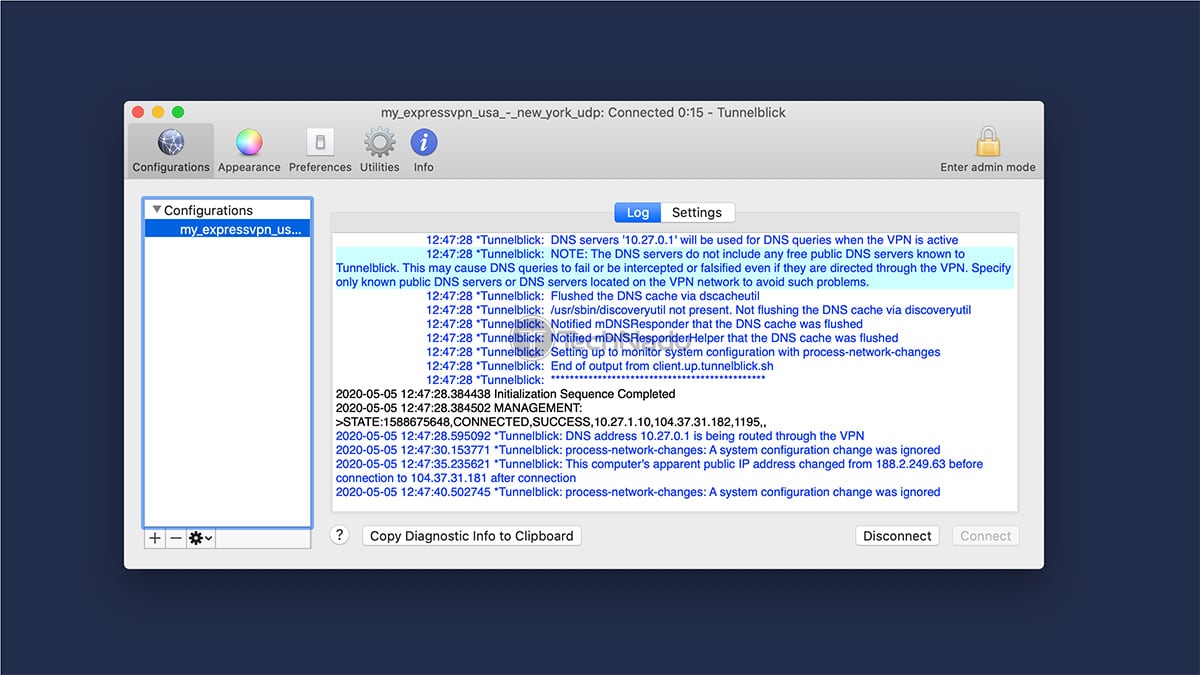The height and width of the screenshot is (675, 1200).
Task: Click the window title showing Connected 0:15
Action: pyautogui.click(x=583, y=112)
